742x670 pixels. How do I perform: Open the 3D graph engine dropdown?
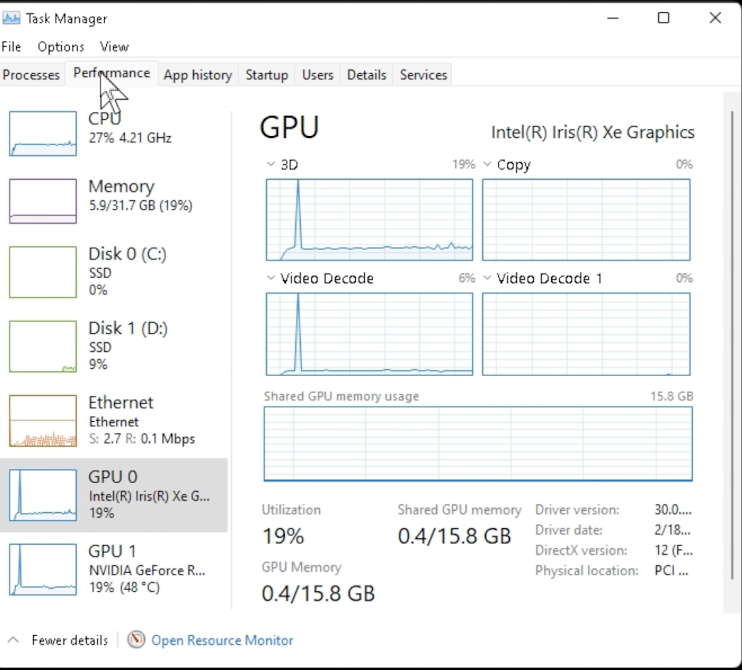tap(271, 164)
